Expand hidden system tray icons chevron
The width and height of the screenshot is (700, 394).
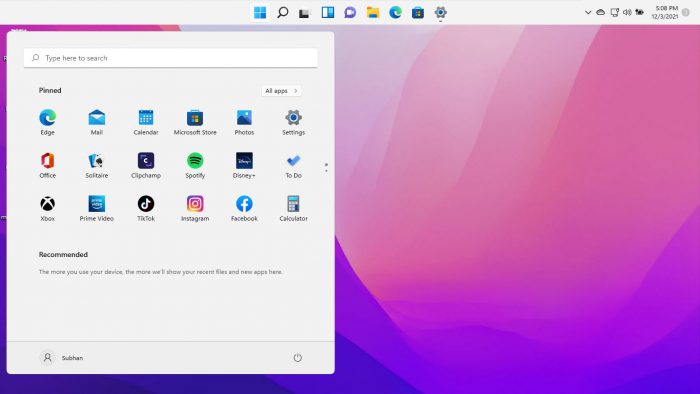pyautogui.click(x=588, y=12)
